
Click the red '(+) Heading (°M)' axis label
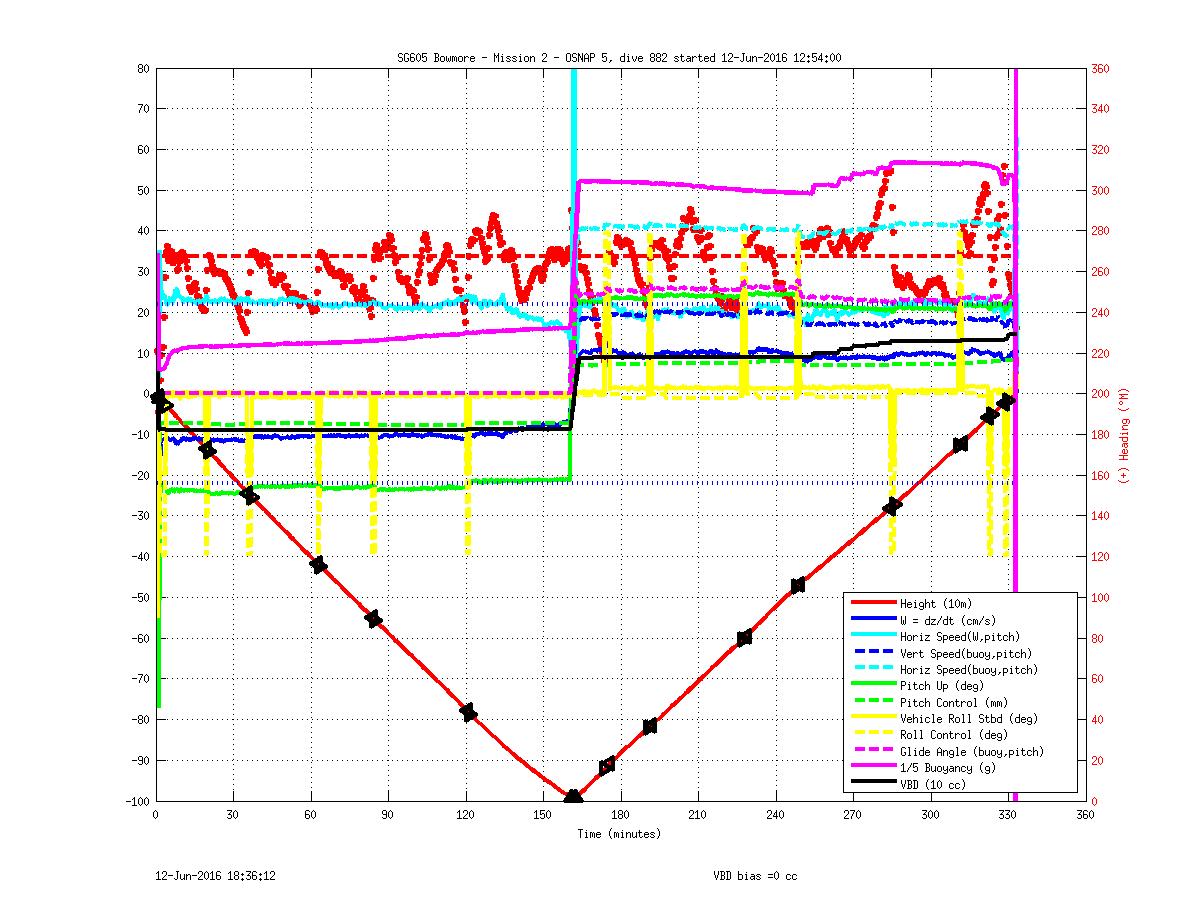1125,435
